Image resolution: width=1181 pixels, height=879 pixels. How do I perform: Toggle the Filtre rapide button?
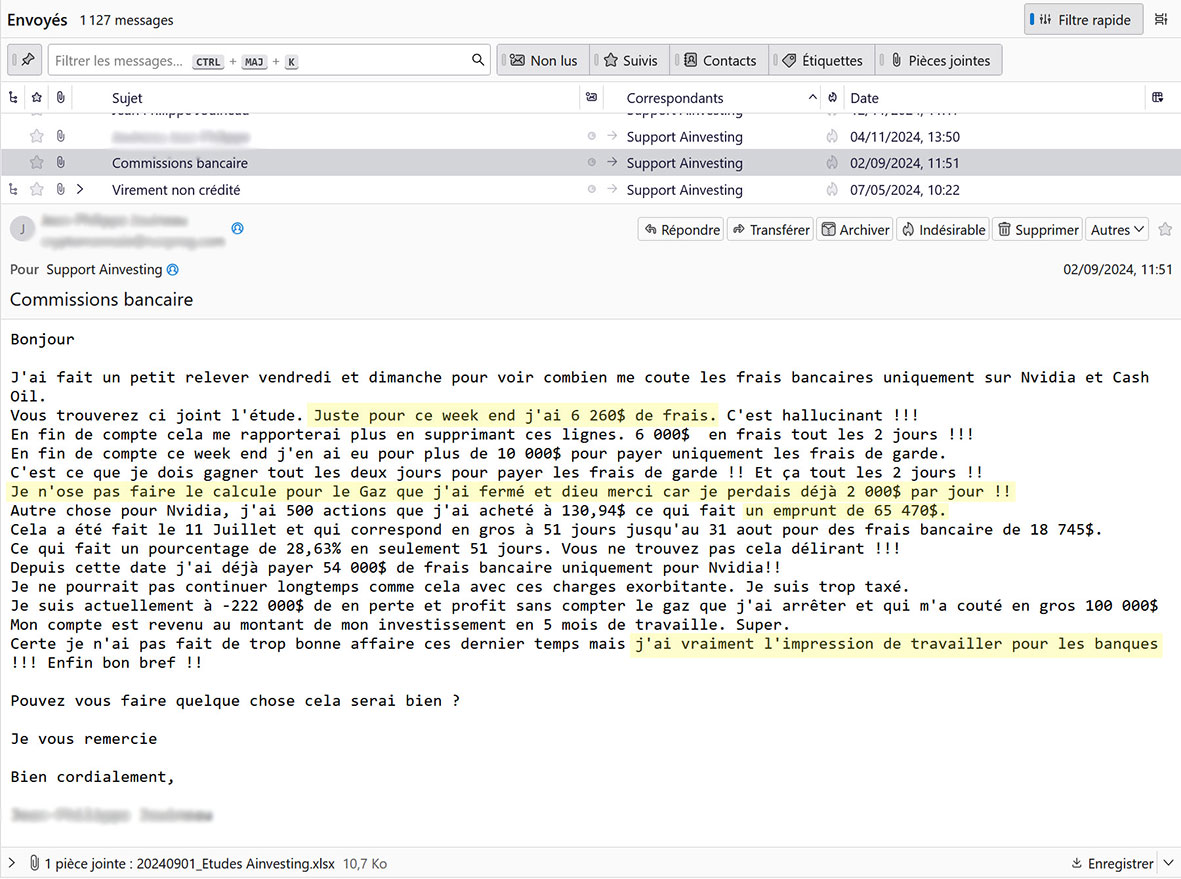[x=1083, y=20]
